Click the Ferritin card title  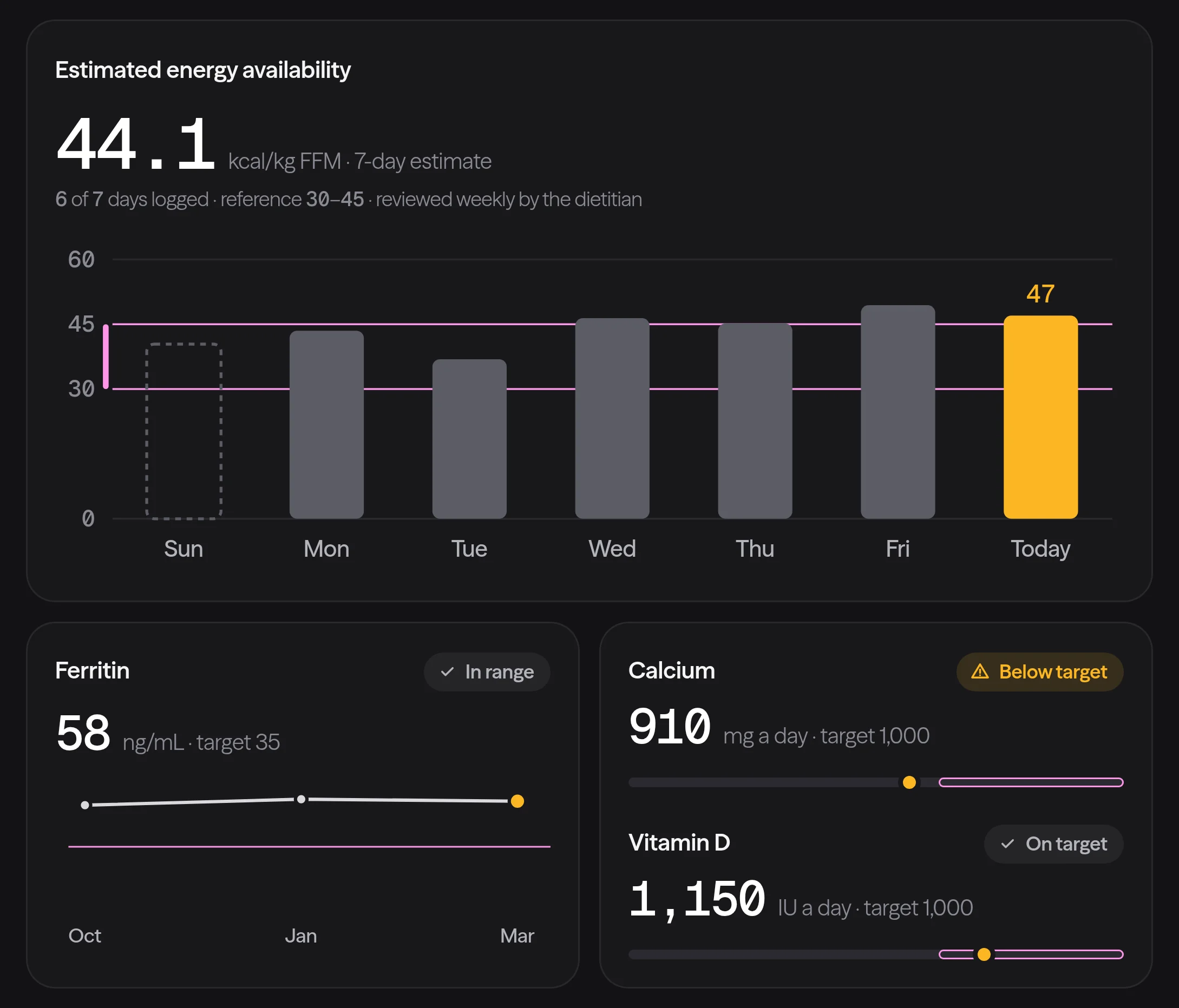[92, 671]
